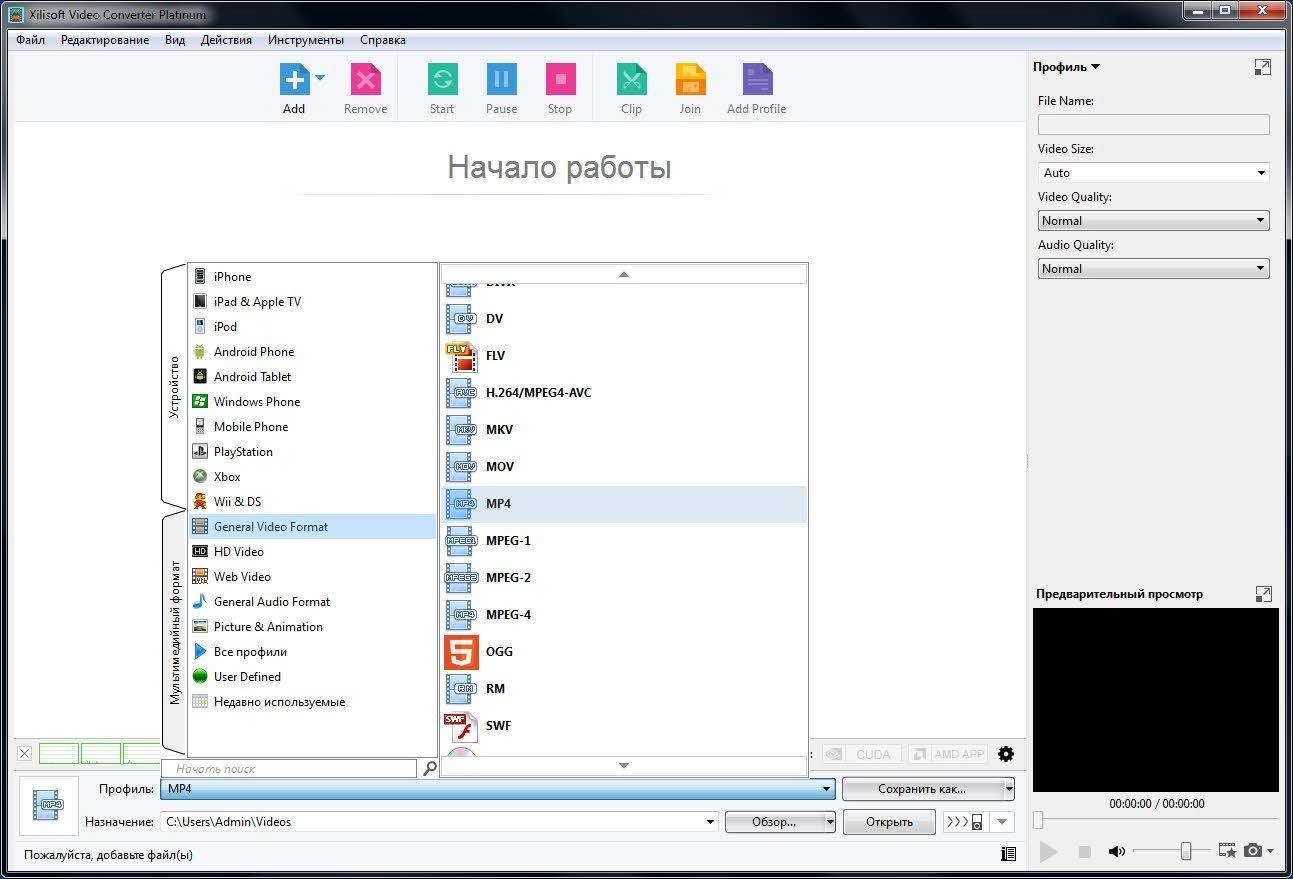Open the Вид menu
The height and width of the screenshot is (879, 1293).
tap(175, 40)
